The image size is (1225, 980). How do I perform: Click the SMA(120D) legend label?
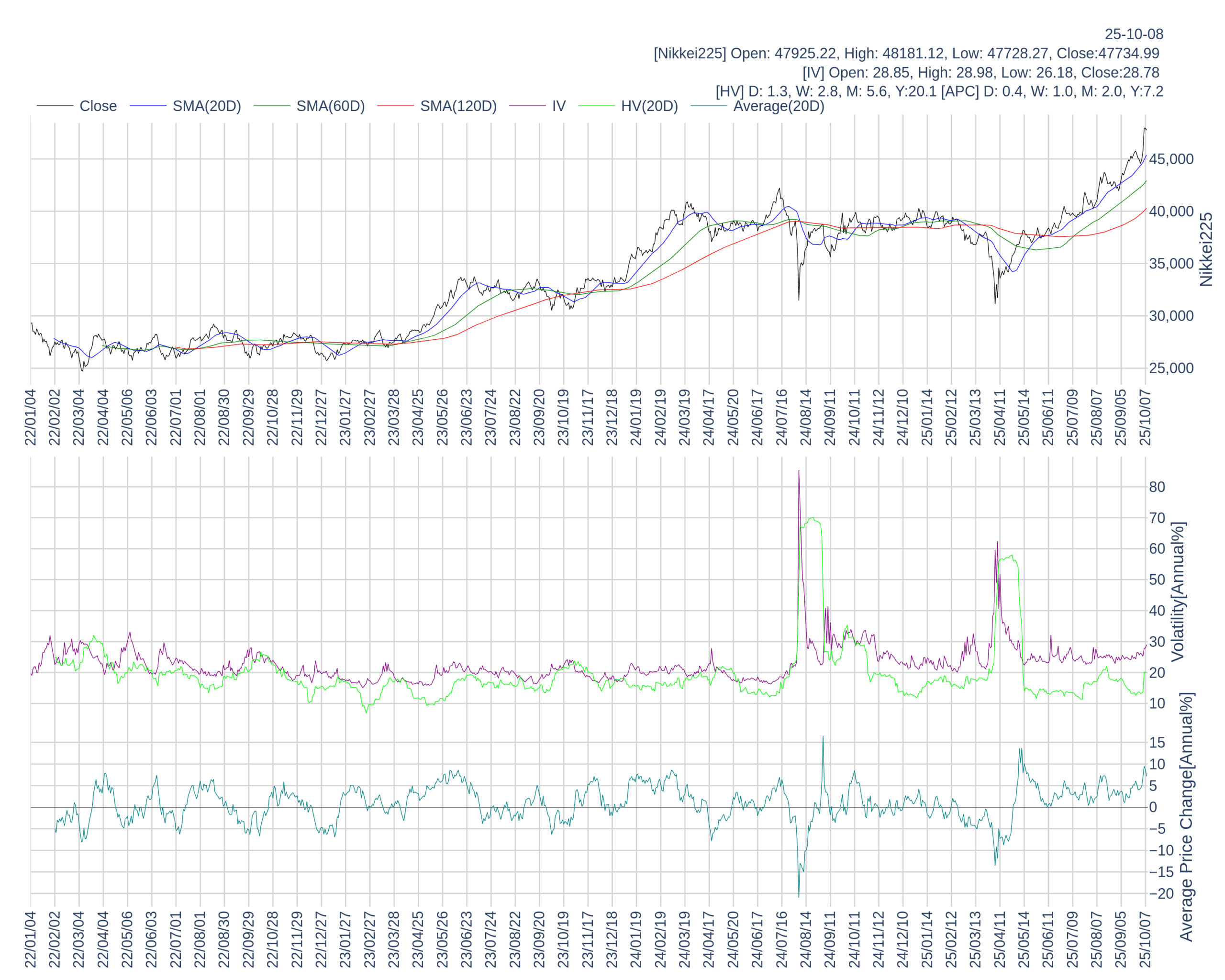[458, 106]
